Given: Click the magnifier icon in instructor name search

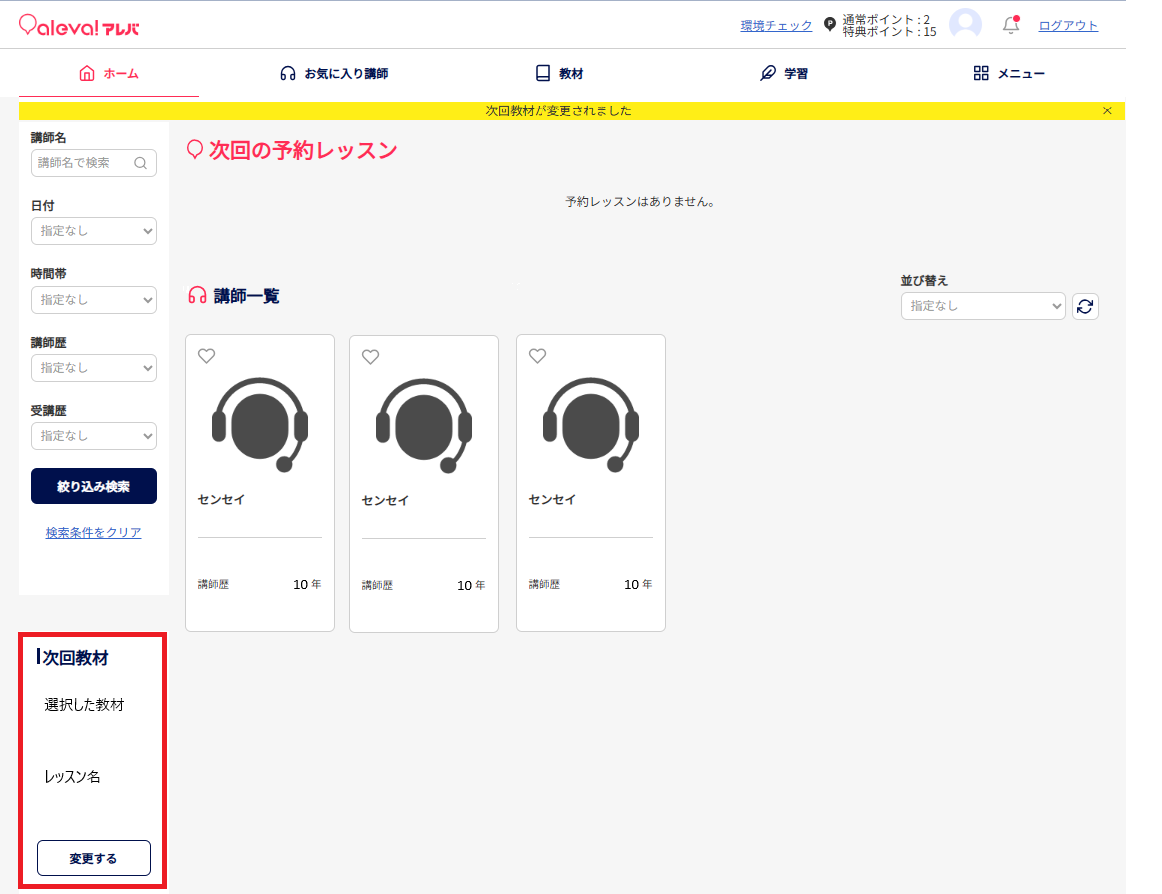Looking at the screenshot, I should click(x=141, y=163).
